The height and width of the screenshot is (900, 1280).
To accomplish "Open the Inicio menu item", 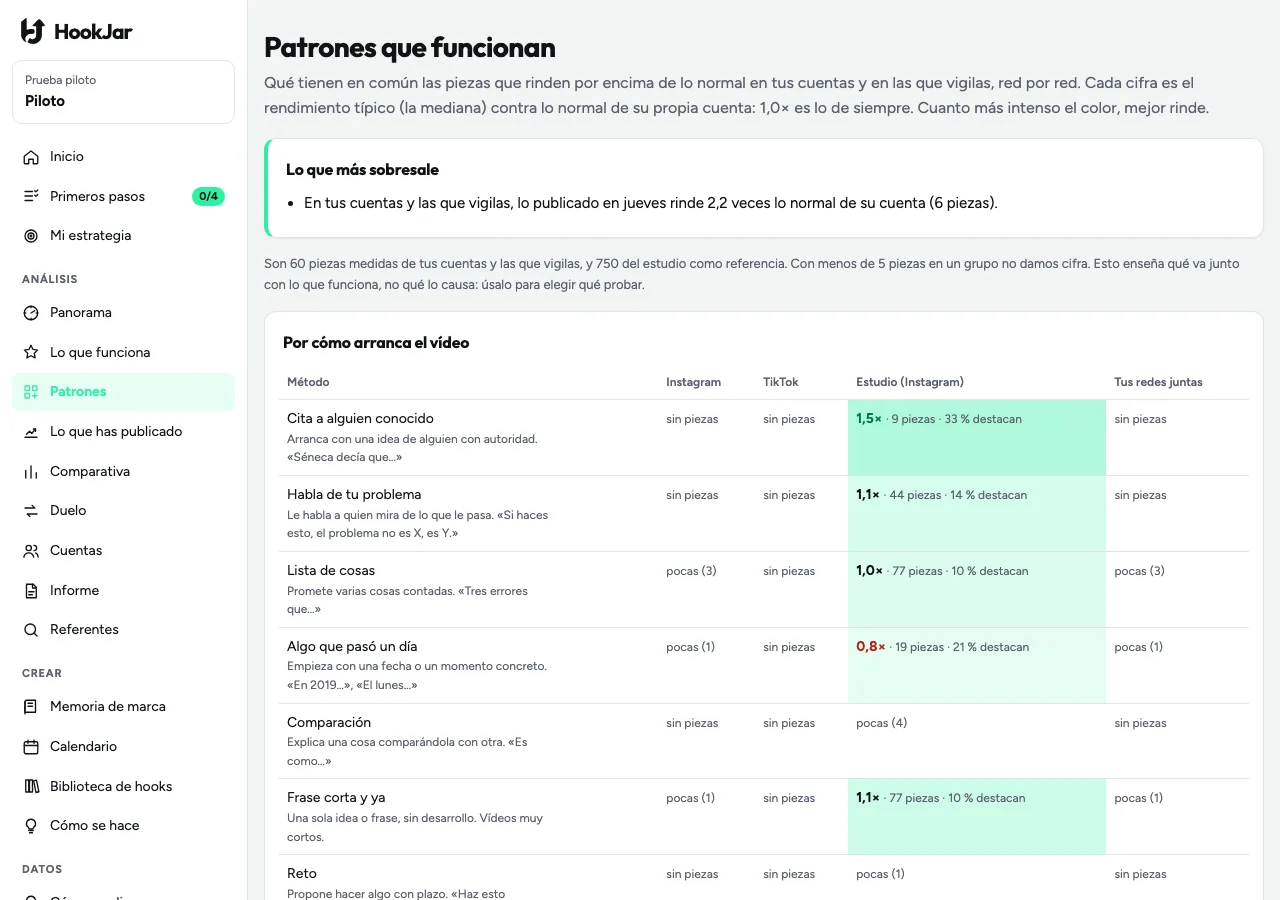I will pyautogui.click(x=123, y=157).
